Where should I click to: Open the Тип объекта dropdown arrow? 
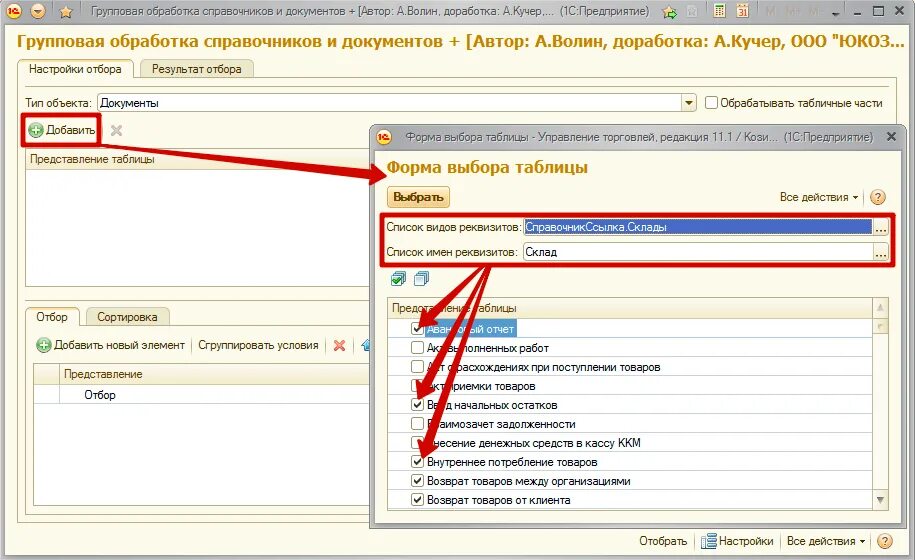click(x=689, y=103)
